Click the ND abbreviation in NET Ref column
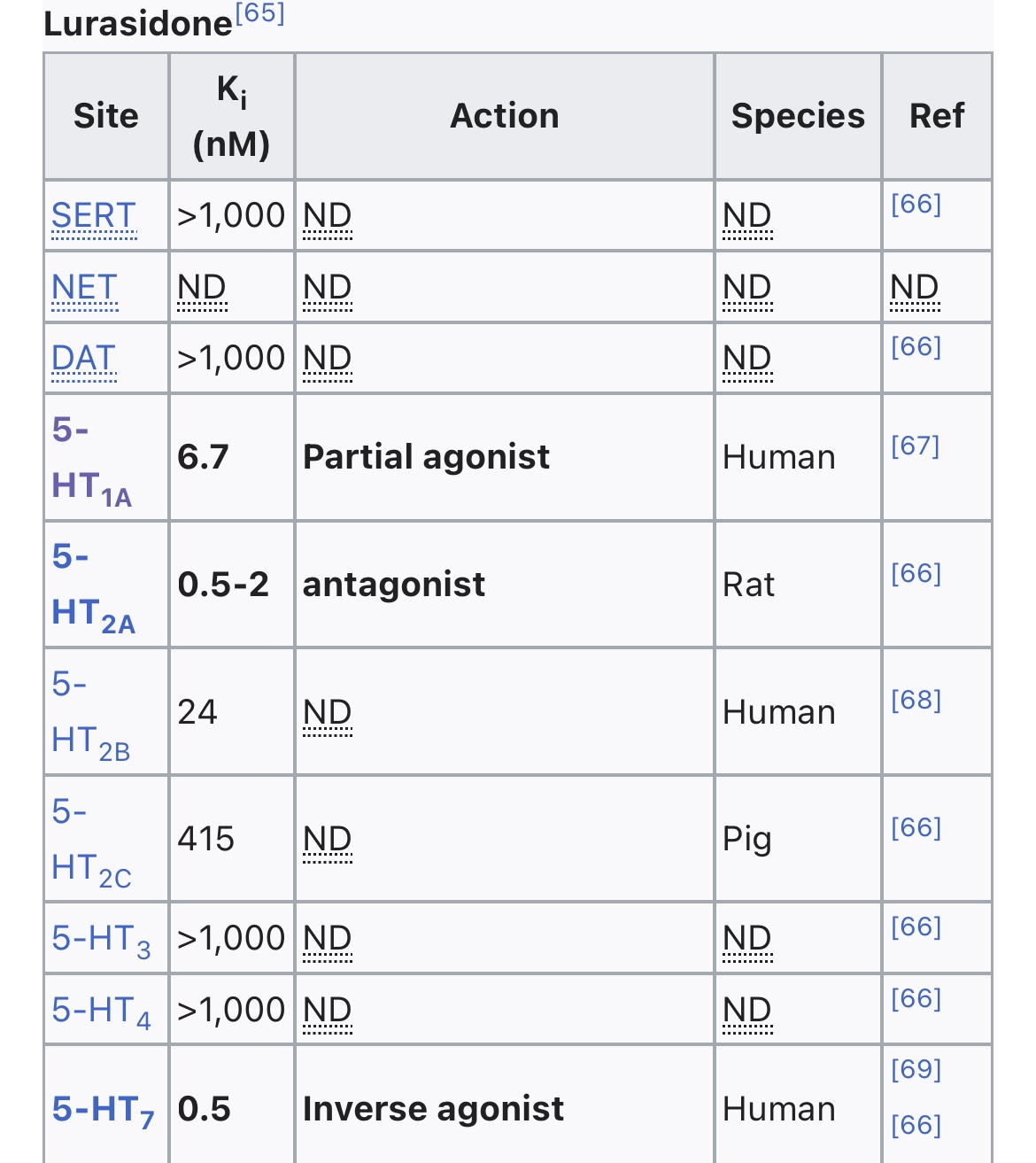The height and width of the screenshot is (1163, 1036). point(914,288)
